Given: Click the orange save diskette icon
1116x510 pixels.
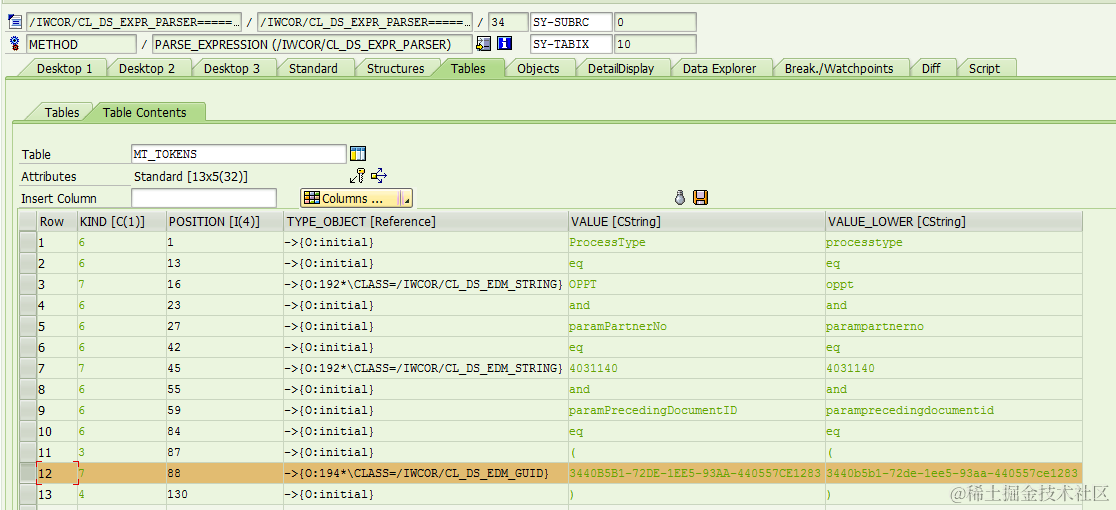Looking at the screenshot, I should [700, 198].
